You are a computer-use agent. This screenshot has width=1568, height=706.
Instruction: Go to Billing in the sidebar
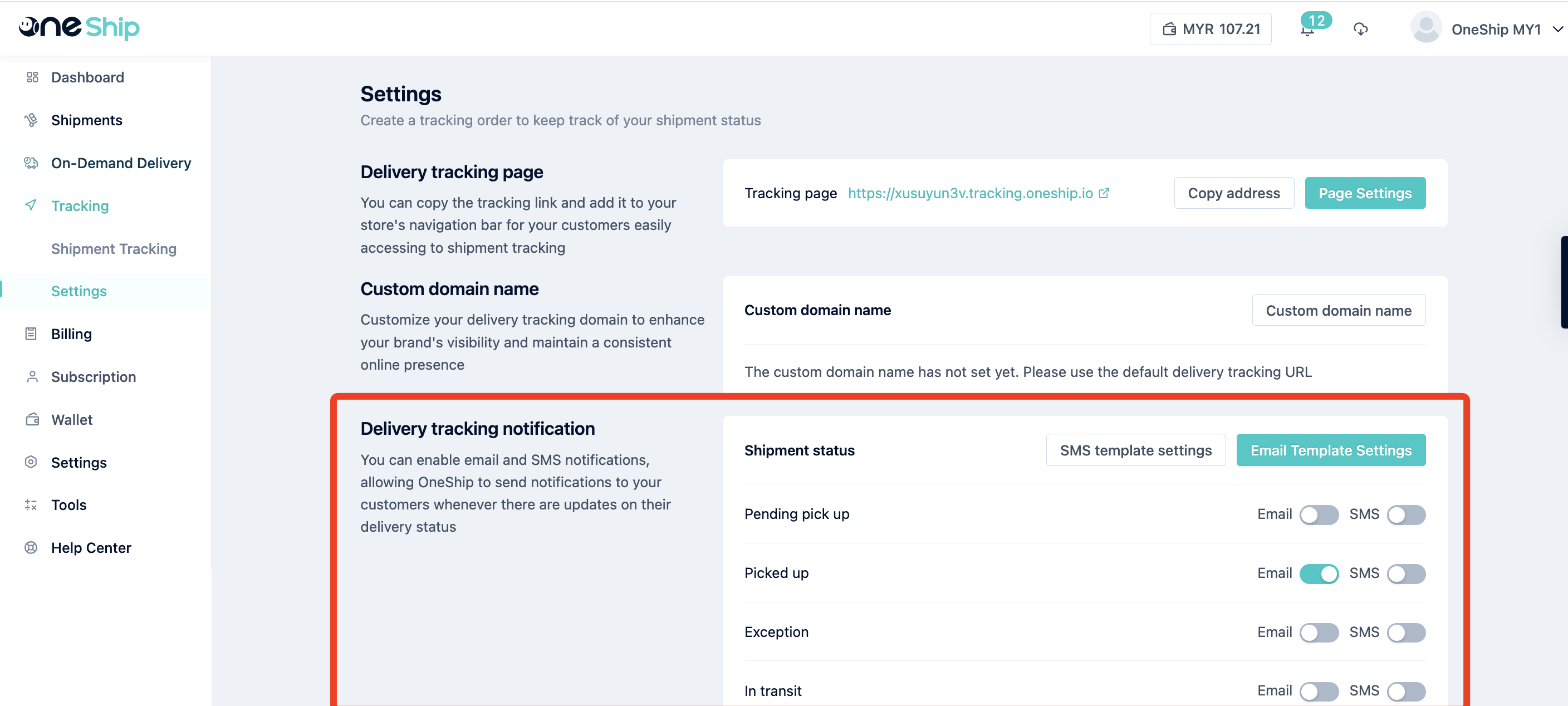coord(71,334)
